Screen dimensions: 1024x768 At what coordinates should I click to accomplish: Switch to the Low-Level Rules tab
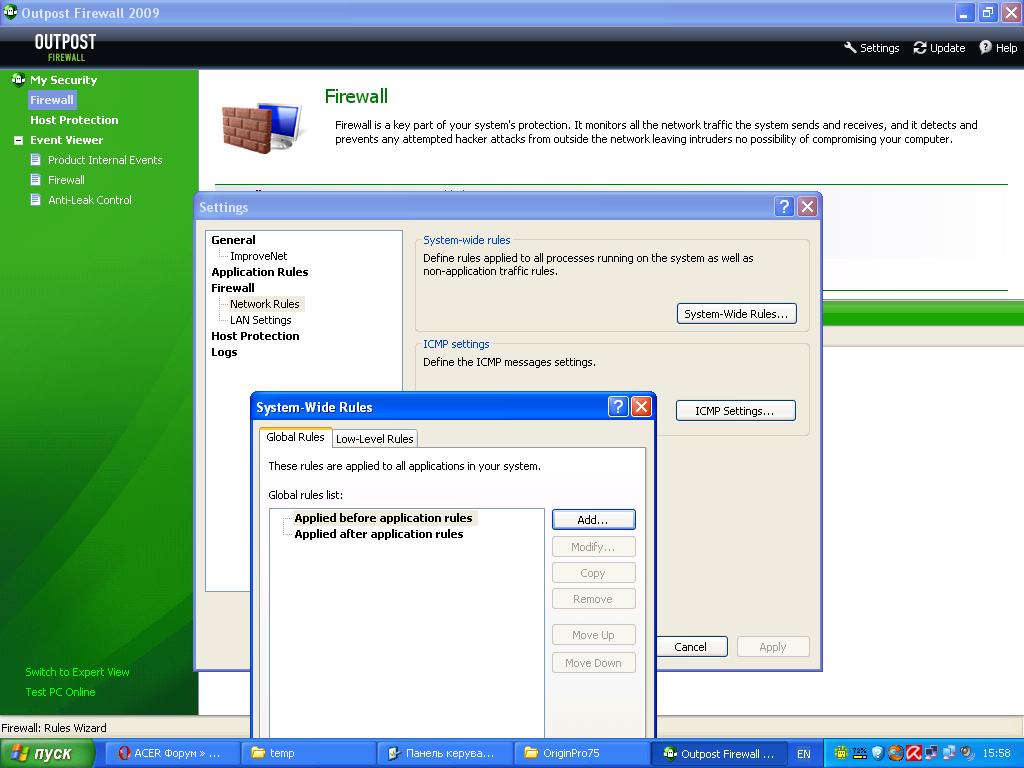pos(374,439)
